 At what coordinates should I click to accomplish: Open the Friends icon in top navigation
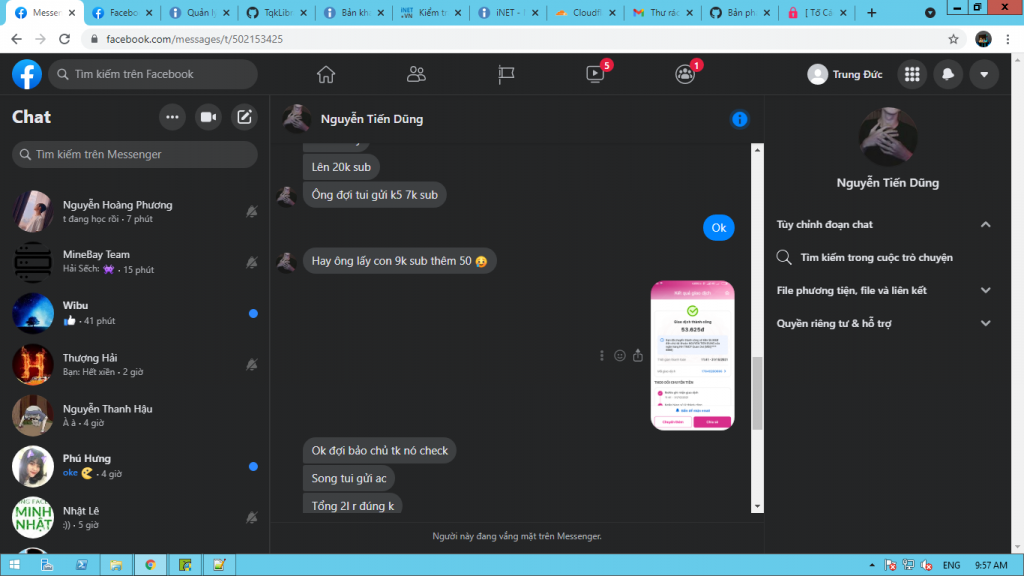(417, 74)
